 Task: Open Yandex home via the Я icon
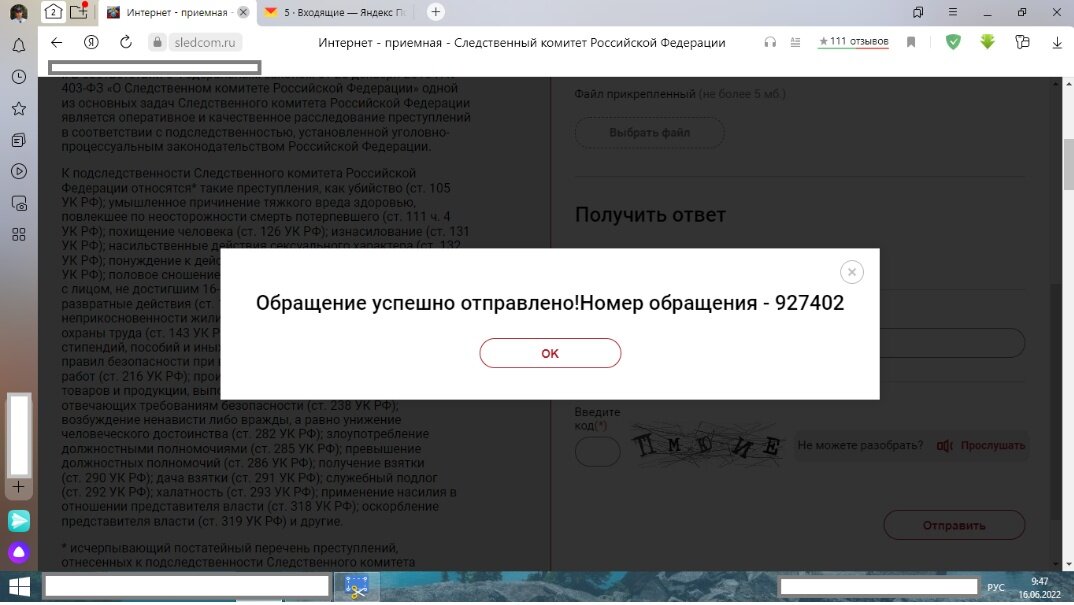click(91, 42)
